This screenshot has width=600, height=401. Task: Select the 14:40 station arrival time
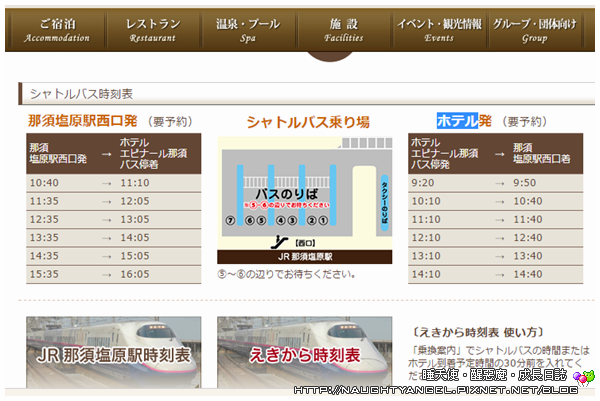pyautogui.click(x=528, y=274)
